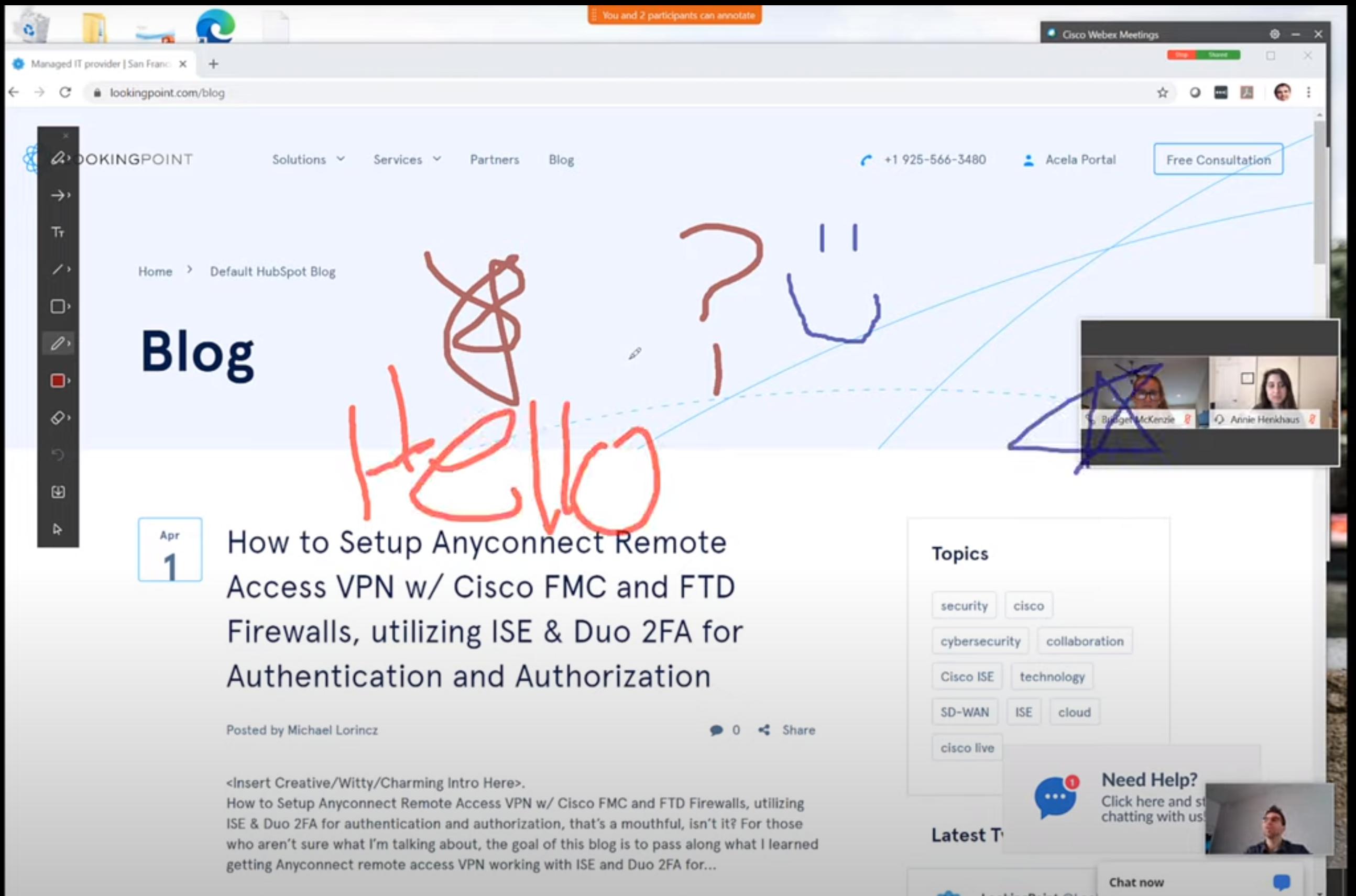
Task: Go forward in Chrome browser
Action: click(x=39, y=92)
